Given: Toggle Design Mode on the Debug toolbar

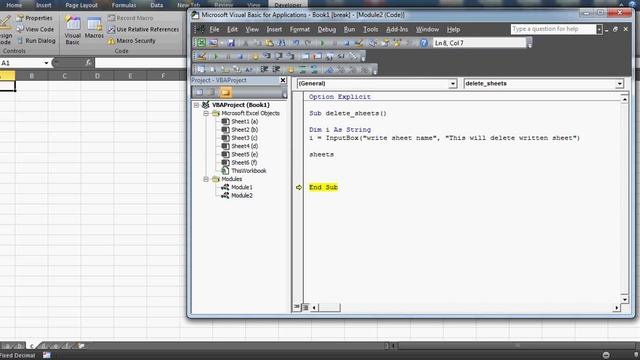Looking at the screenshot, I should pyautogui.click(x=201, y=56).
